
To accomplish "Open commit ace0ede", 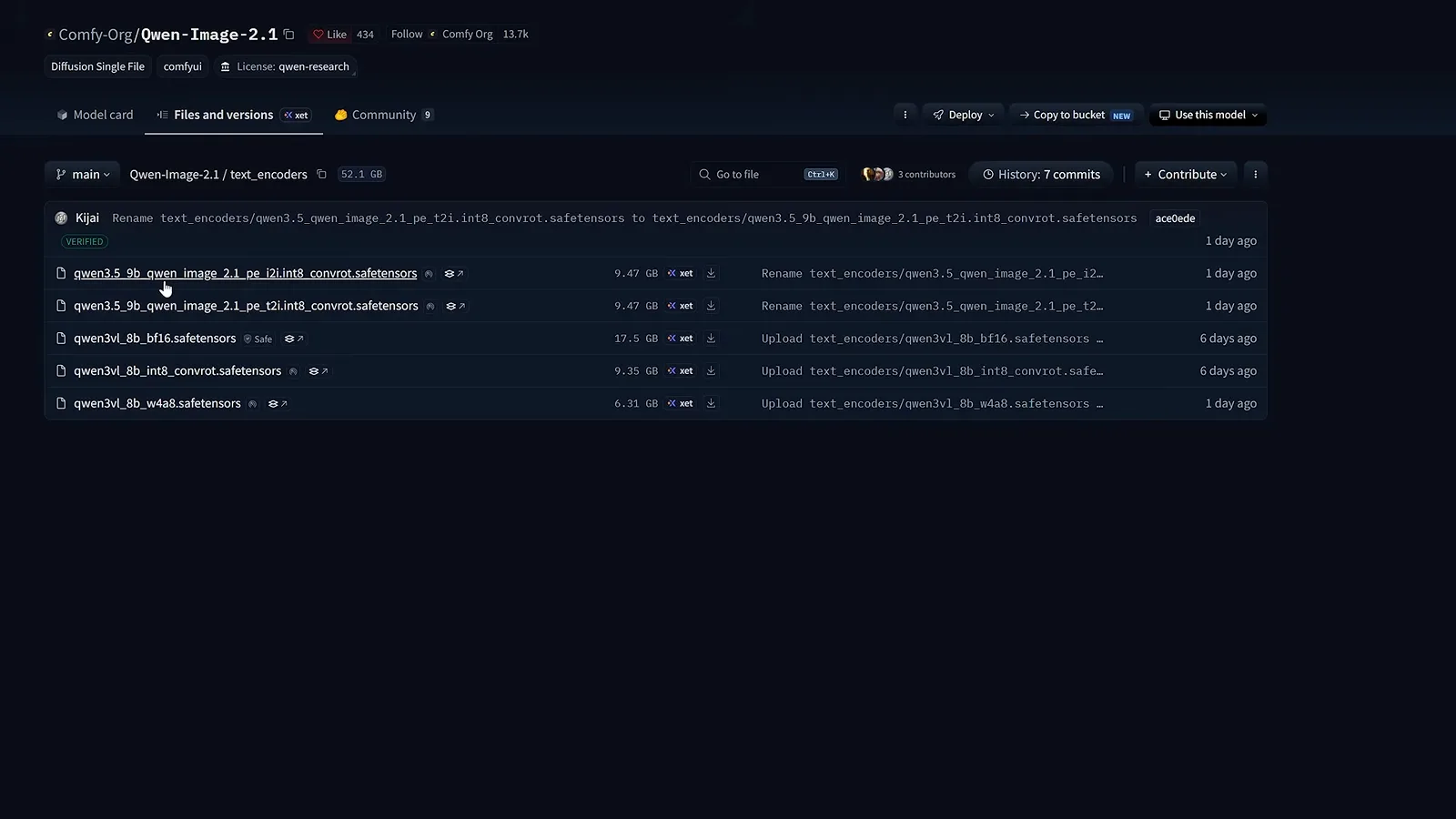I will [1175, 218].
